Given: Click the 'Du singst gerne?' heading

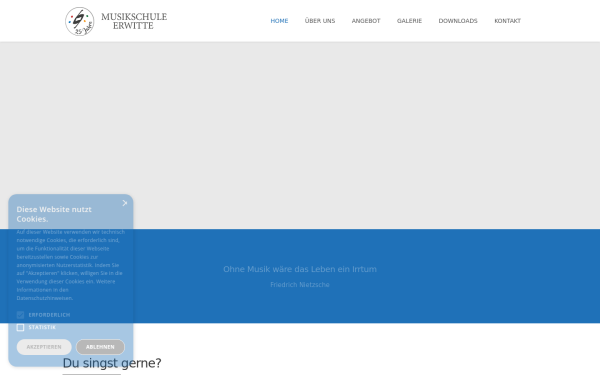Looking at the screenshot, I should [x=112, y=363].
